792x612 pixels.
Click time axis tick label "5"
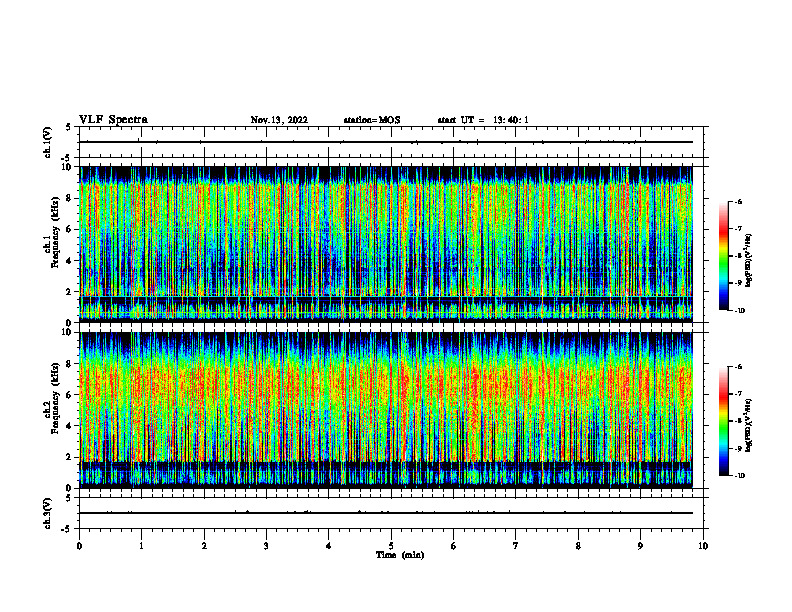[391, 546]
